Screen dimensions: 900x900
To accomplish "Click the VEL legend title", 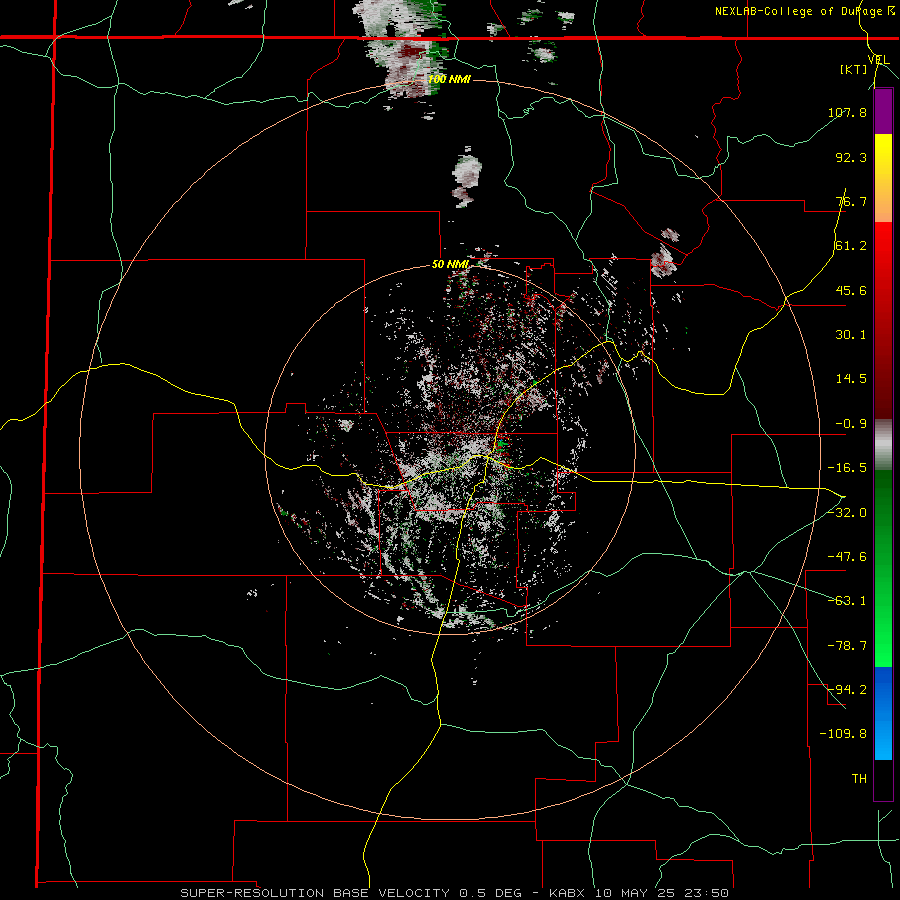I will pos(879,60).
